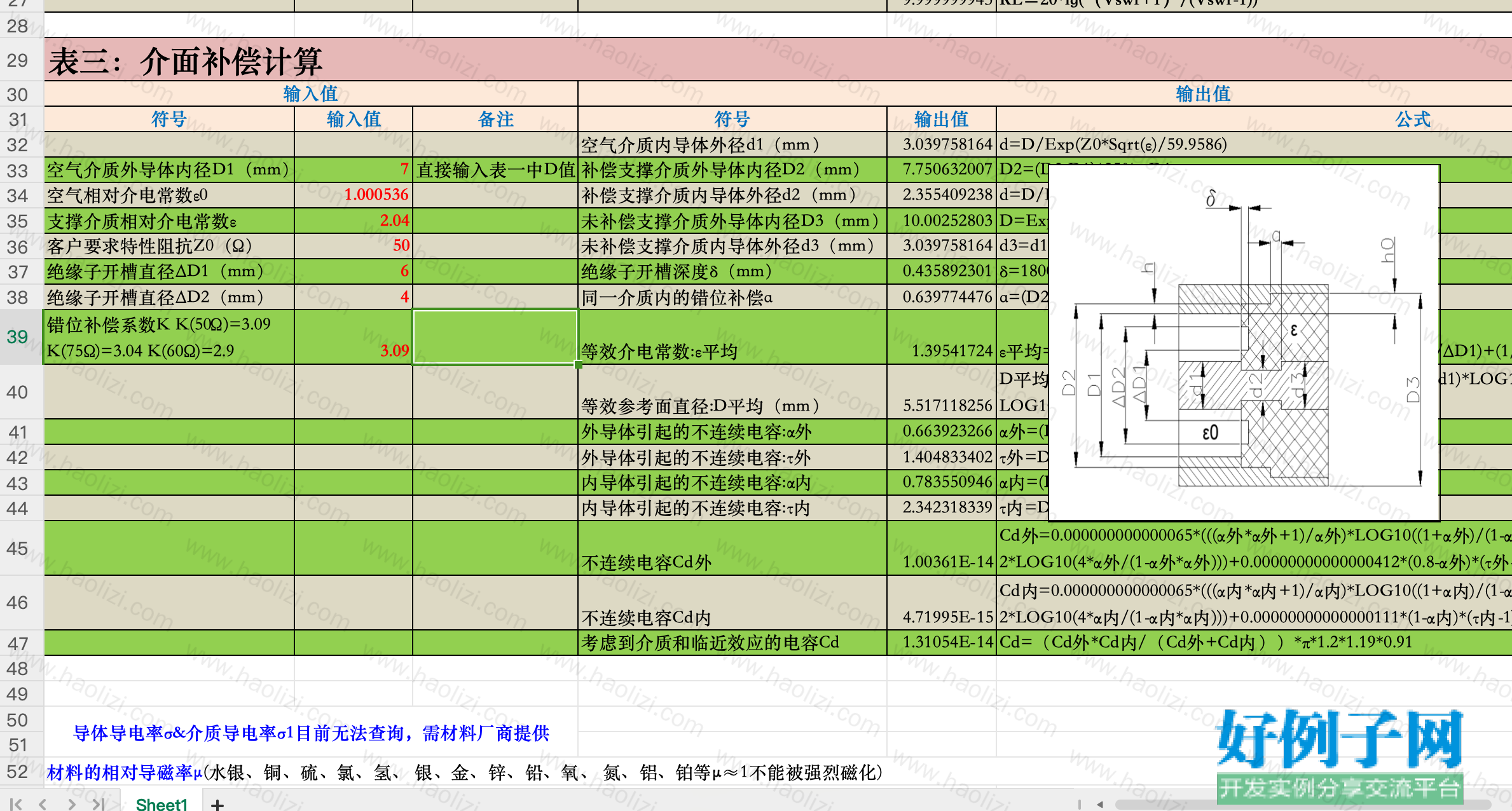The height and width of the screenshot is (811, 1512).
Task: Select the ΔD2 value 4
Action: [354, 297]
